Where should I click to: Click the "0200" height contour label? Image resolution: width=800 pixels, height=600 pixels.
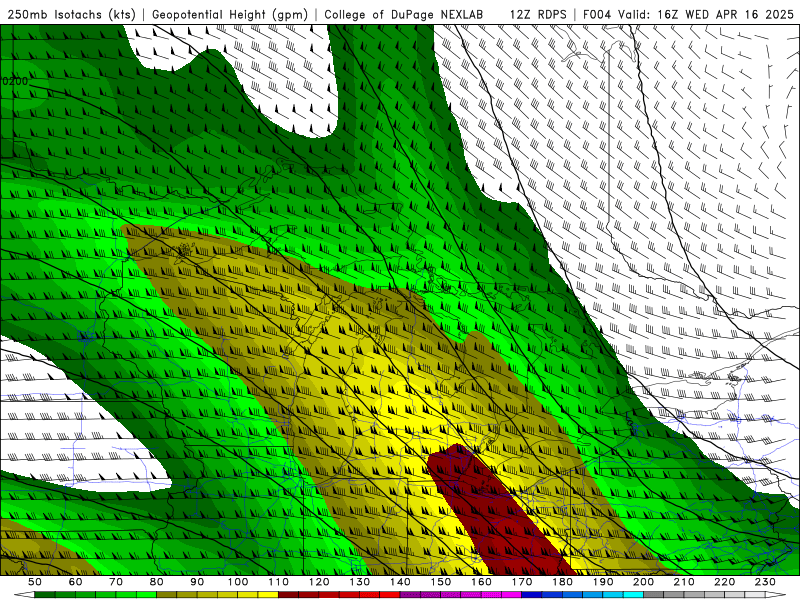coord(15,81)
